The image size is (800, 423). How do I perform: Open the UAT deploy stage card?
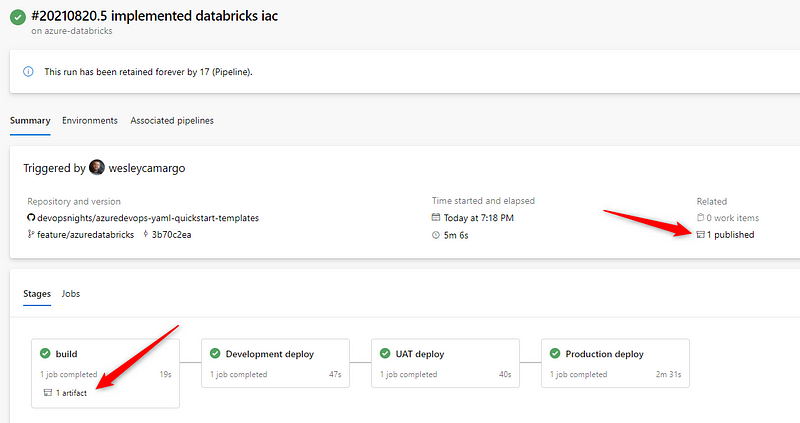click(445, 363)
